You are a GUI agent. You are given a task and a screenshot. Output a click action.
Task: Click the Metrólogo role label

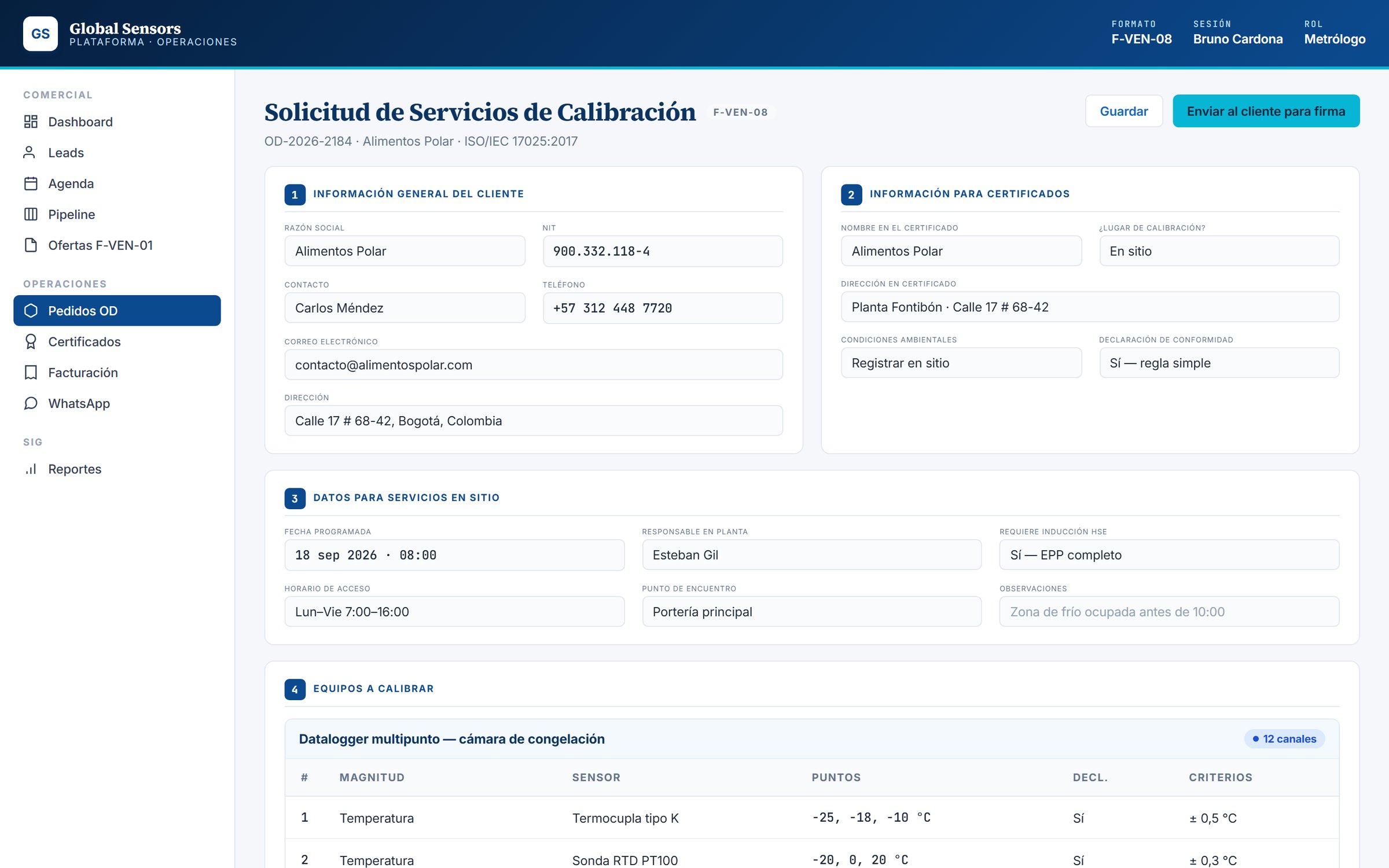click(1335, 39)
